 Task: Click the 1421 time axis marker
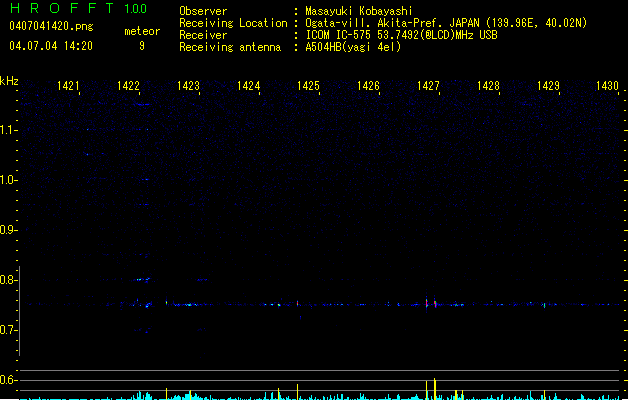(x=68, y=86)
